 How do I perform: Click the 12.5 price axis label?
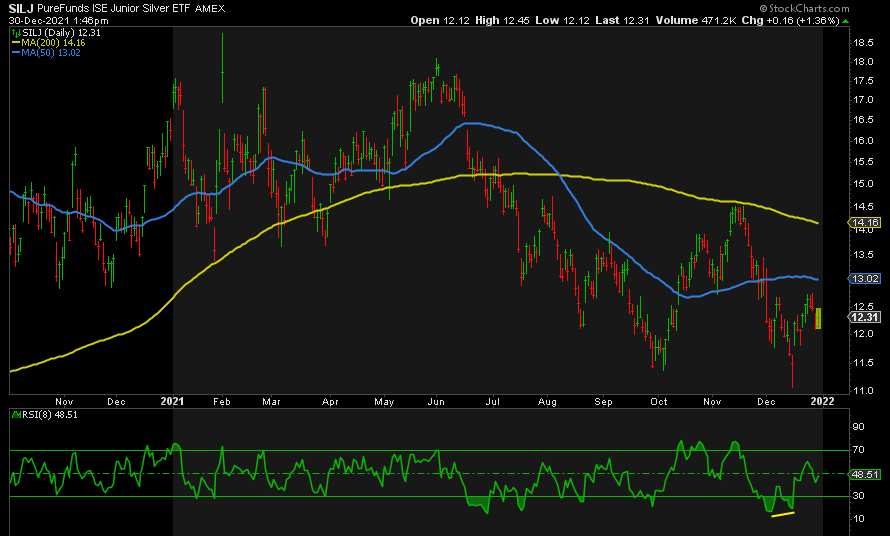tap(863, 307)
